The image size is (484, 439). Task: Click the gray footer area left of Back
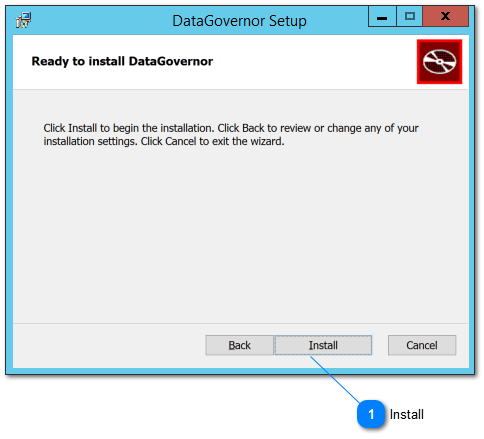pyautogui.click(x=108, y=345)
